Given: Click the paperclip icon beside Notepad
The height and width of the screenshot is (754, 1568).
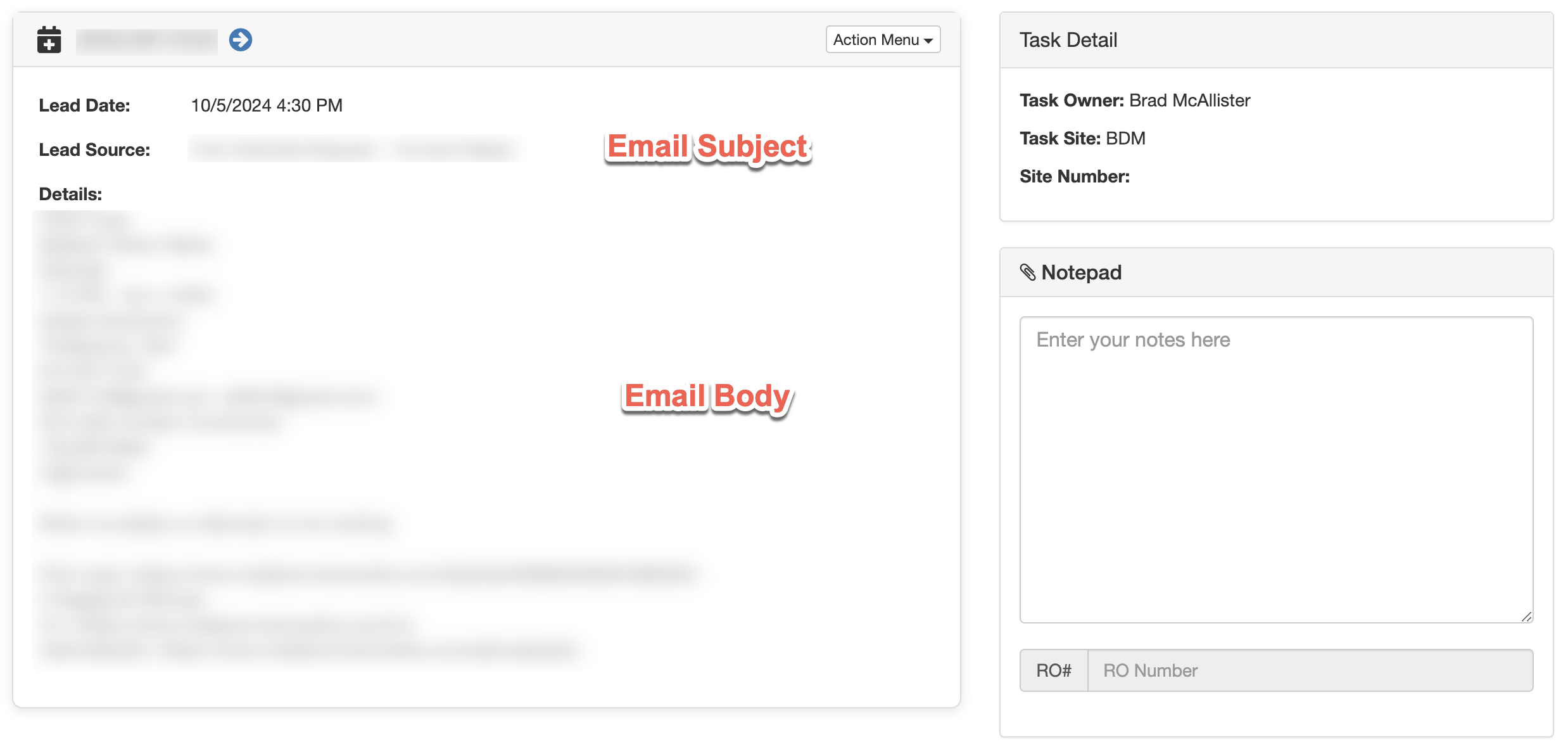Looking at the screenshot, I should point(1028,272).
